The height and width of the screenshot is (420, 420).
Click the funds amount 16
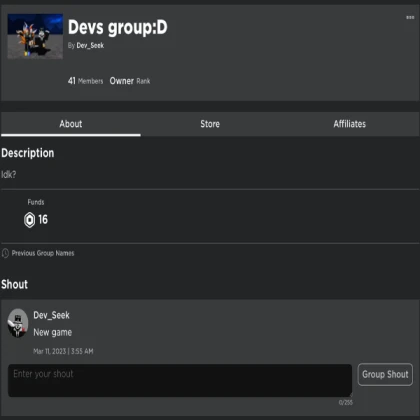tap(43, 219)
